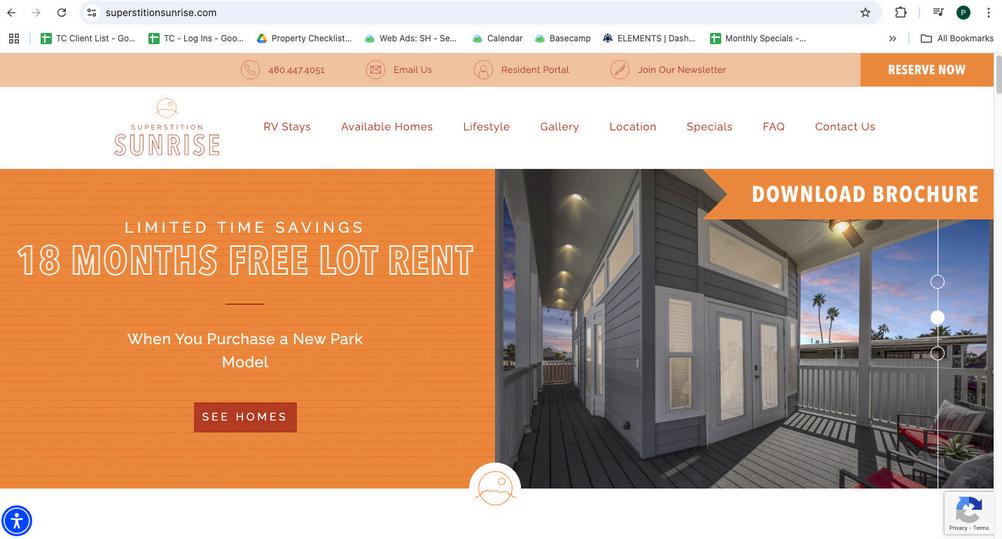
Task: Go to the Available Homes menu item
Action: click(x=387, y=127)
